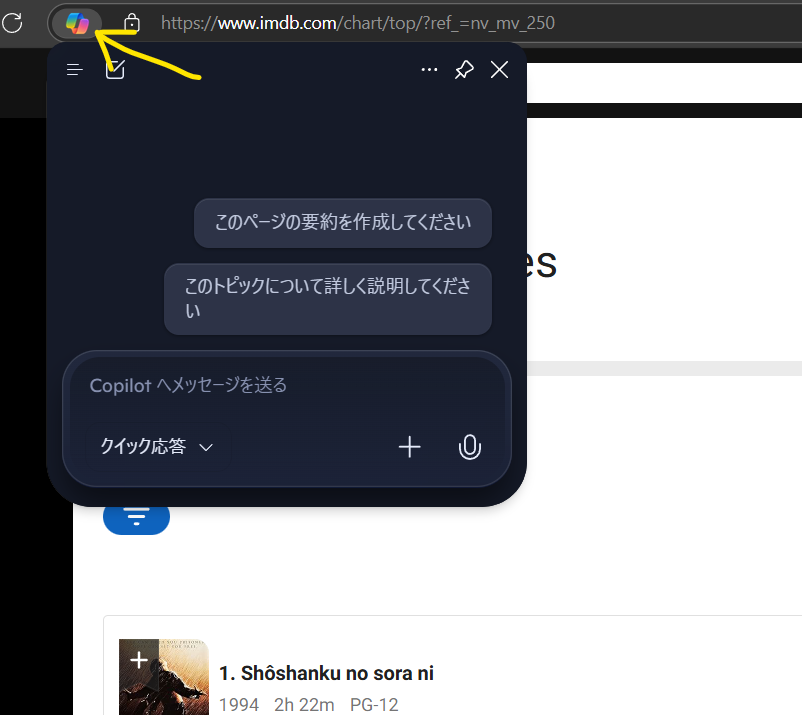Viewport: 802px width, 715px height.
Task: Select the Copilot conversation menu
Action: 73,69
